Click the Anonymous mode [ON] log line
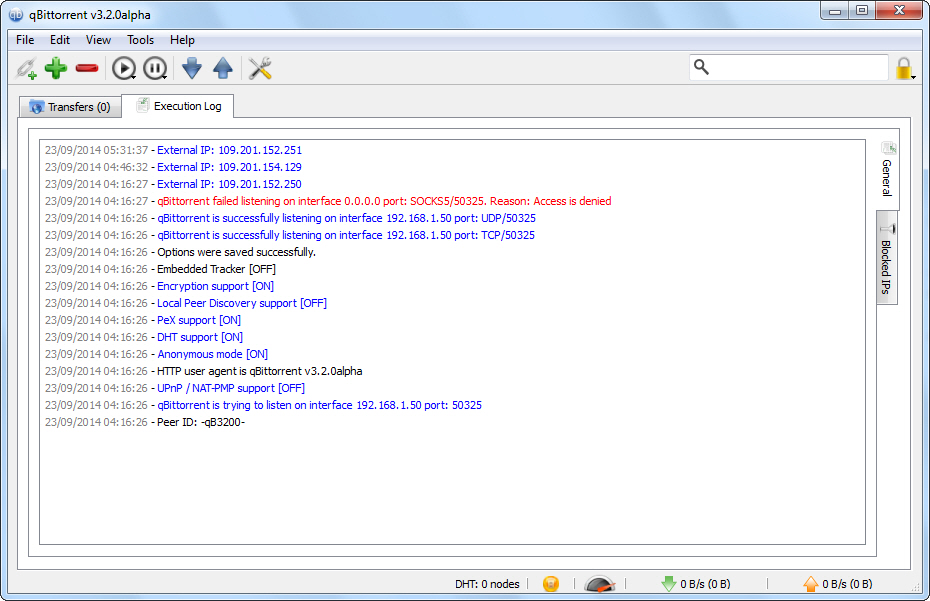This screenshot has width=930, height=601. (x=156, y=354)
